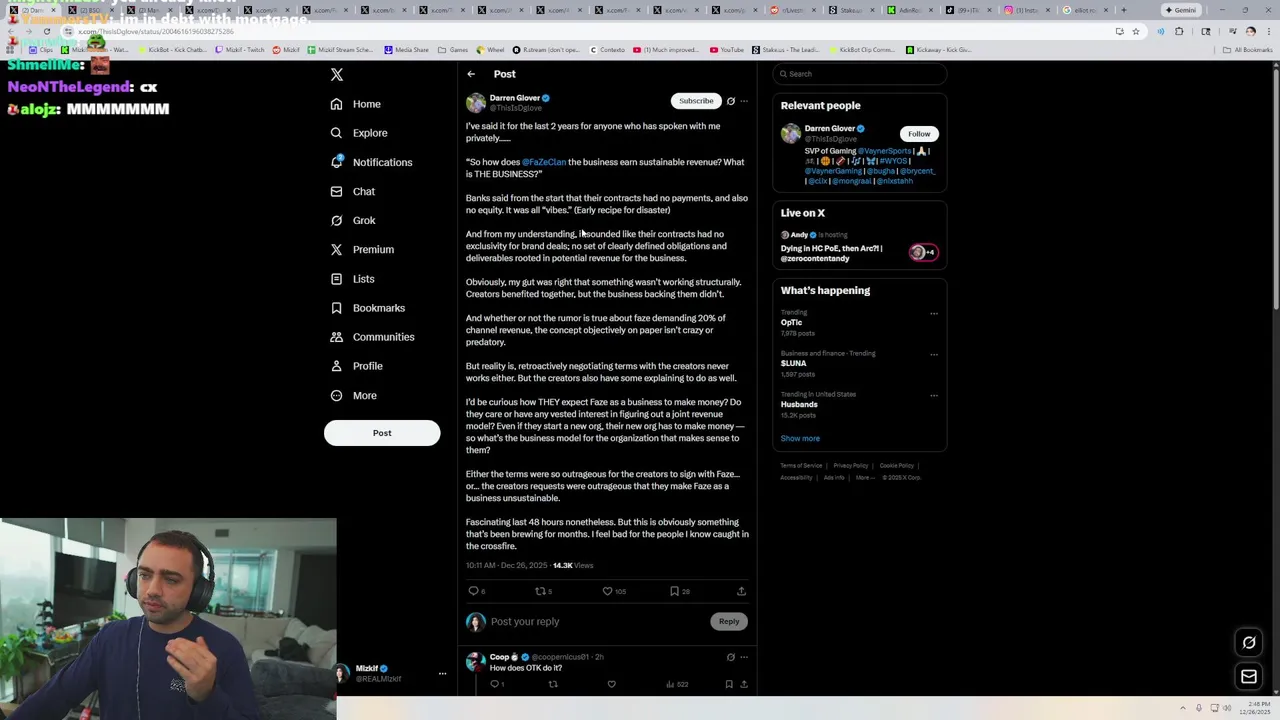Open three-dot menu on Darren Glover's post

tap(744, 101)
